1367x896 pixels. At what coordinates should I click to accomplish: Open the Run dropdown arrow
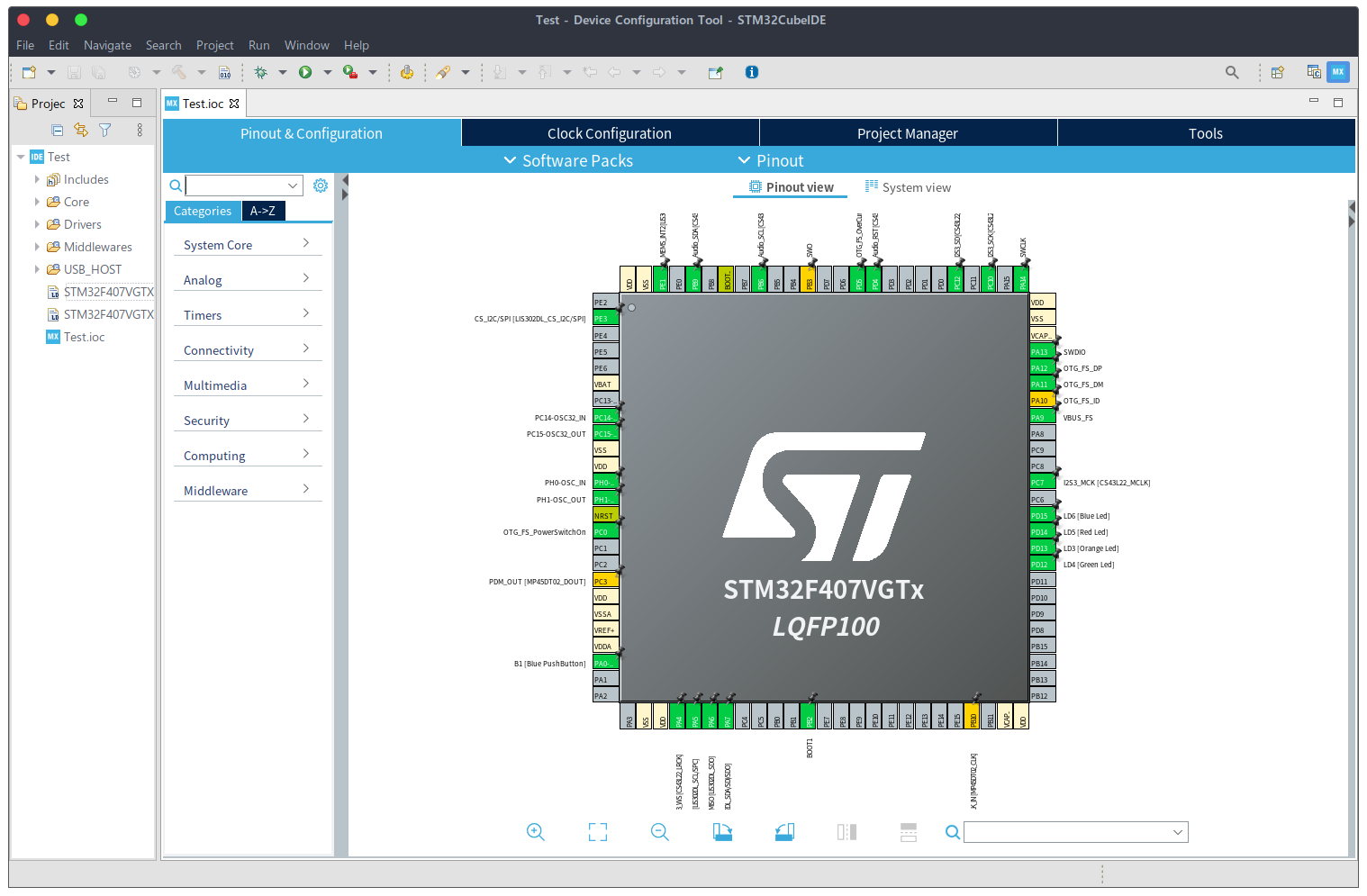pyautogui.click(x=328, y=72)
